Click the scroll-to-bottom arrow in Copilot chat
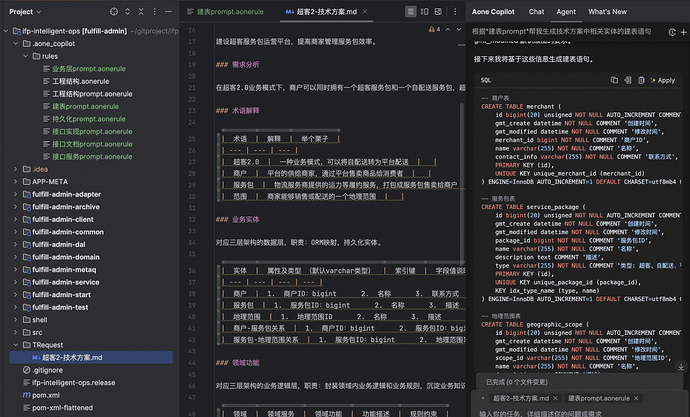690x417 pixels. (x=681, y=367)
